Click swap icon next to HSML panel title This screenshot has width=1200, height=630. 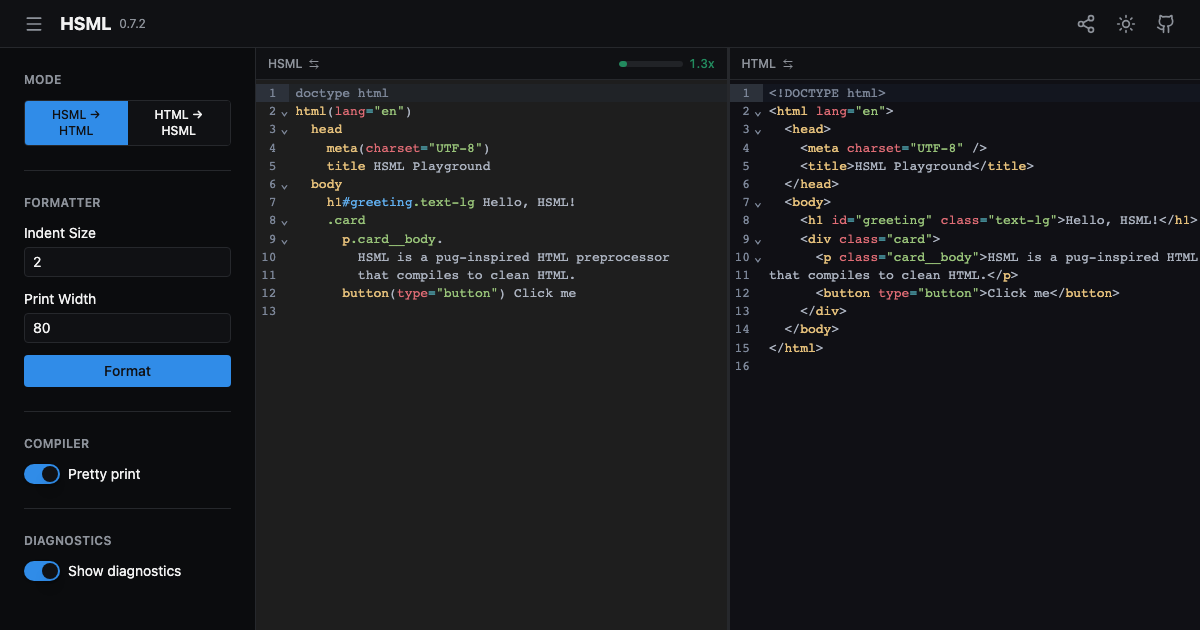314,64
